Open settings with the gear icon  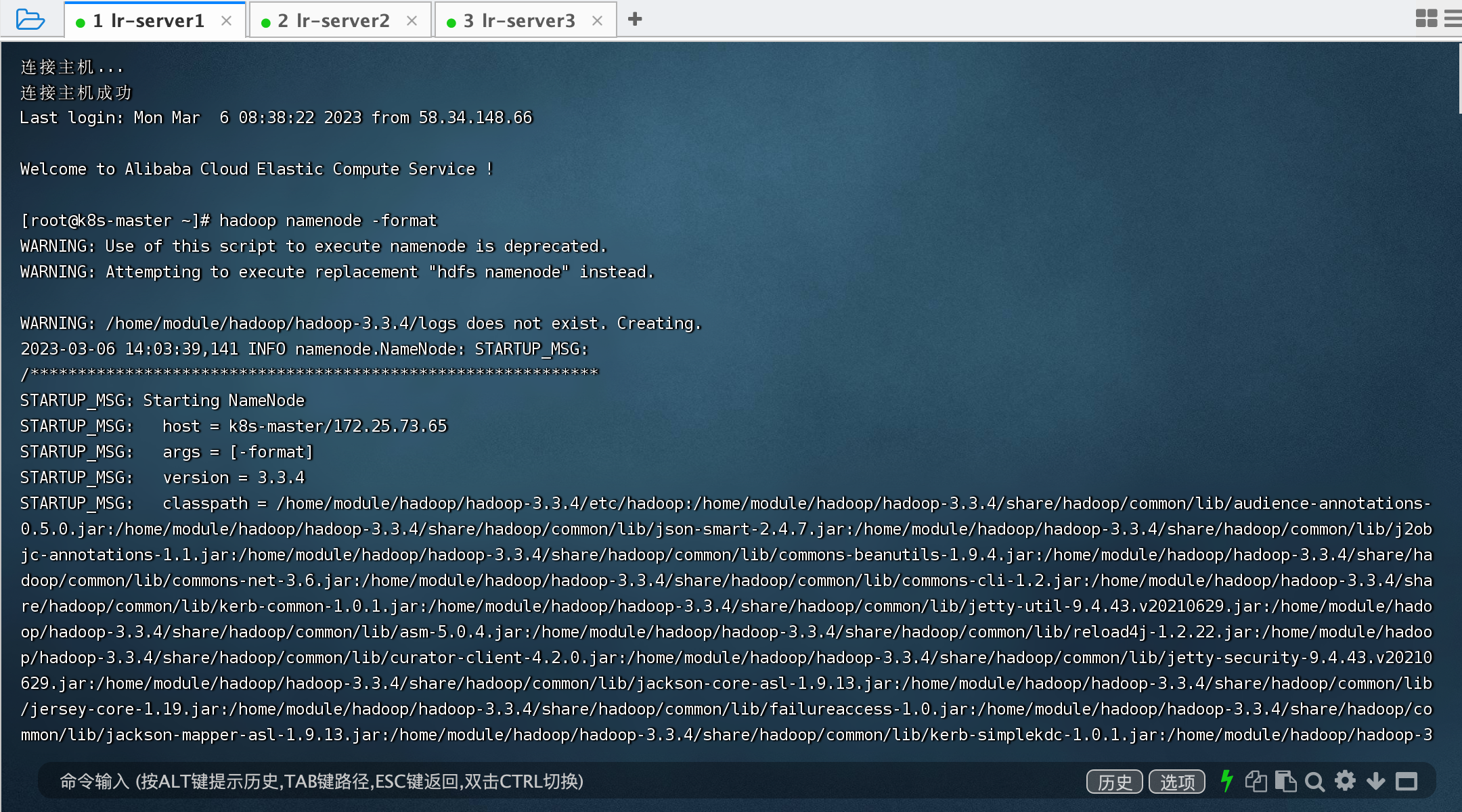1345,781
